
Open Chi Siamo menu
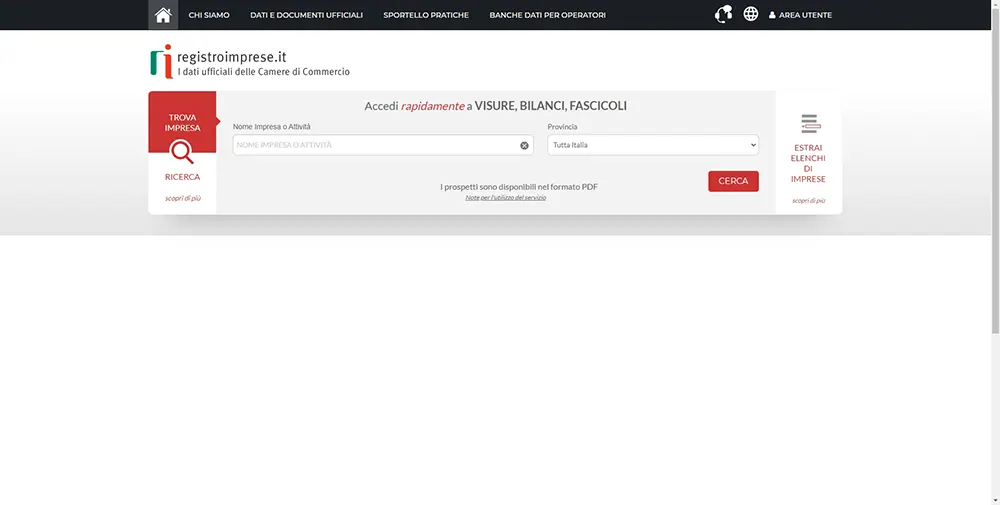pos(209,15)
